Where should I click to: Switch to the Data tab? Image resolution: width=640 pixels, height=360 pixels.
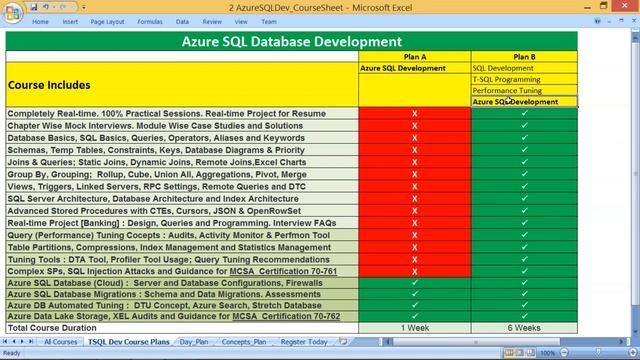point(182,22)
